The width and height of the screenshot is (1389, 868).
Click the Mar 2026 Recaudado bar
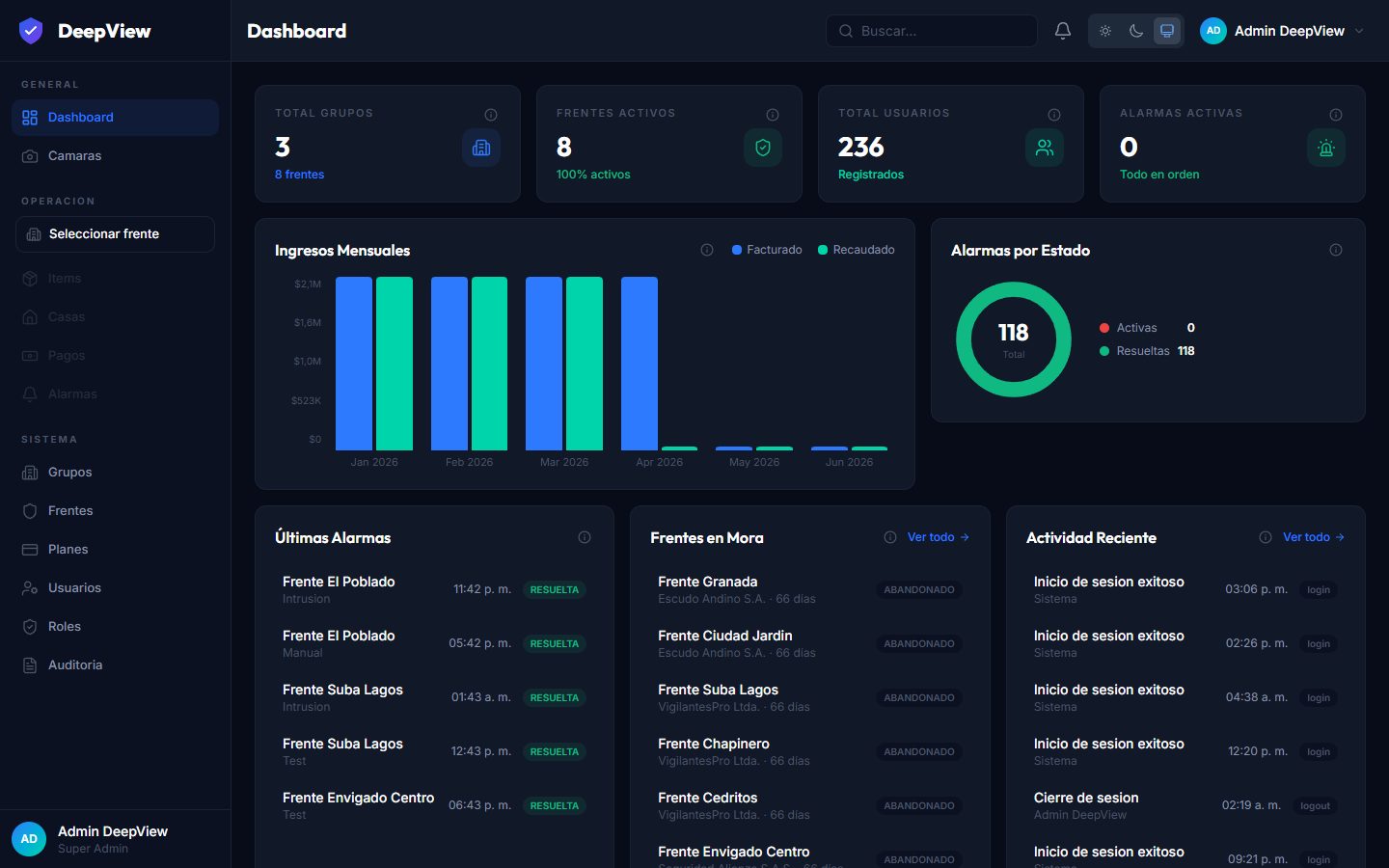pos(585,364)
